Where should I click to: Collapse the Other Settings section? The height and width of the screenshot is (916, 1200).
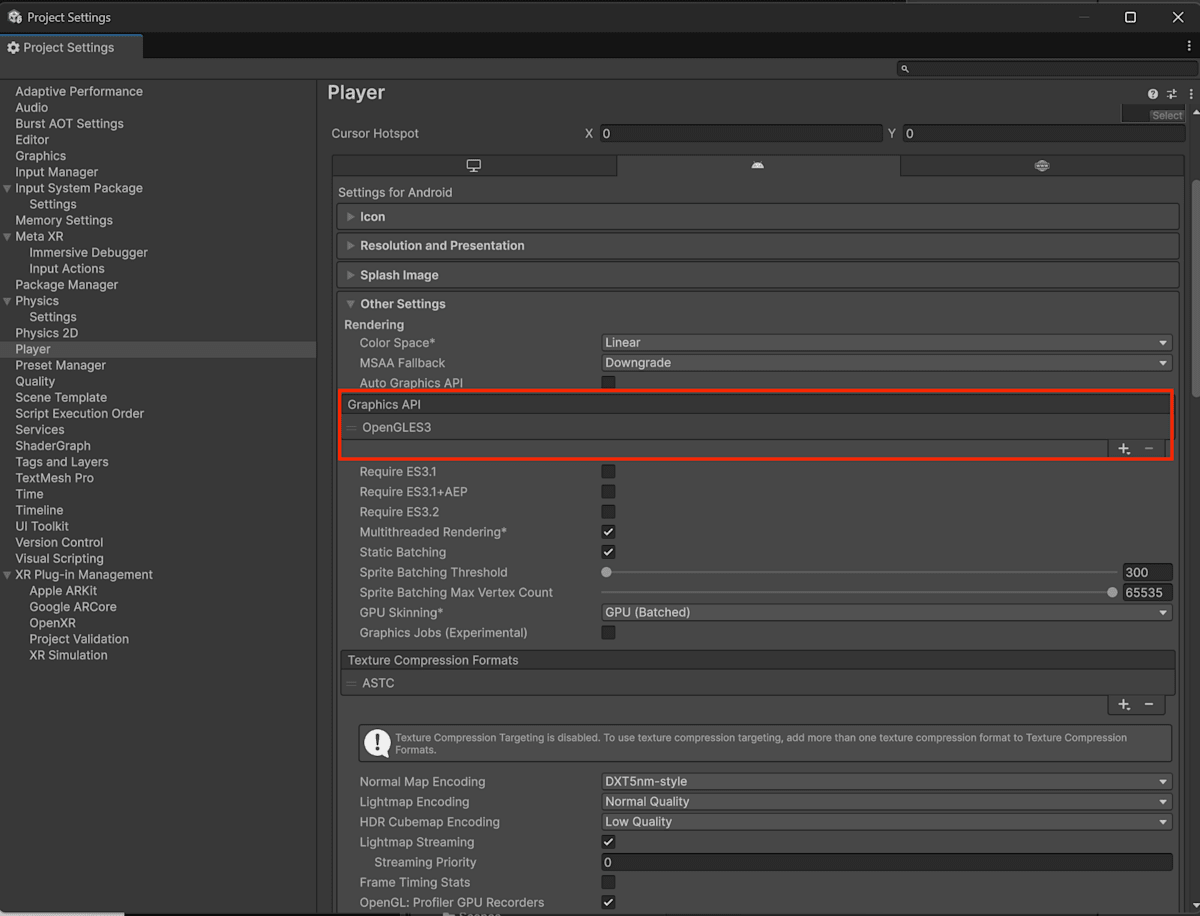pyautogui.click(x=758, y=304)
